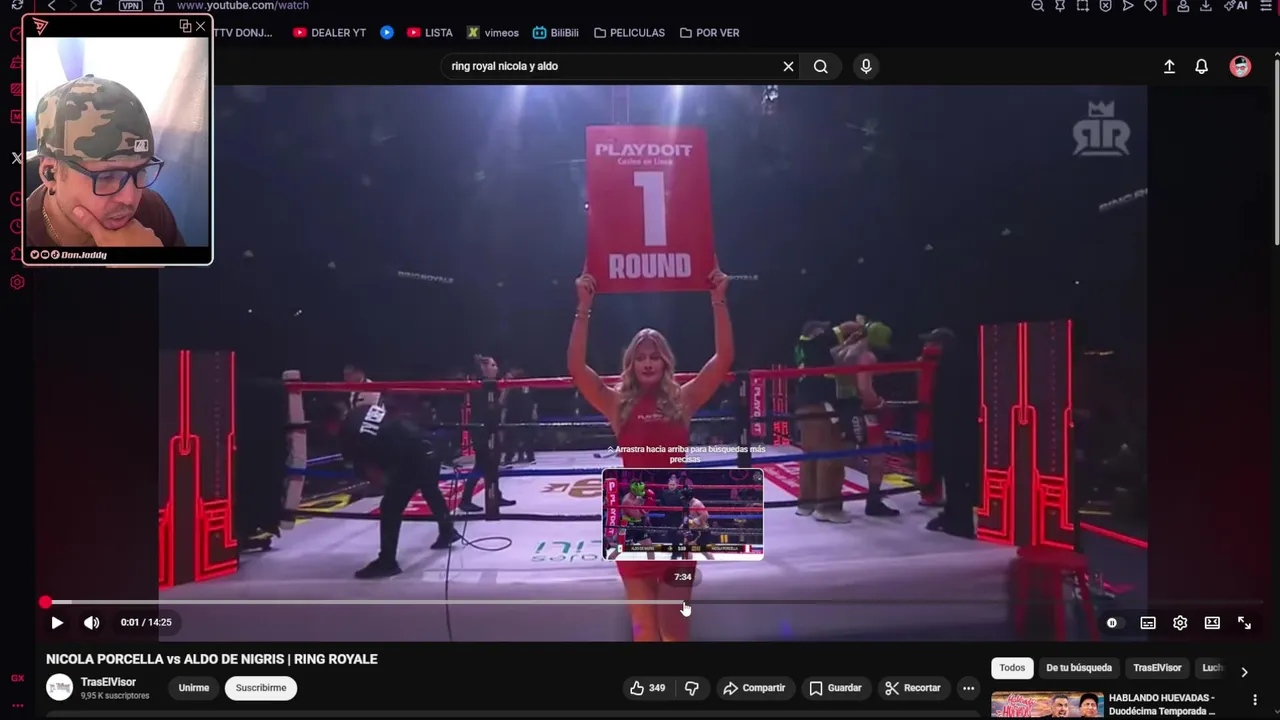Open player settings gear
This screenshot has width=1280, height=720.
[x=1180, y=623]
